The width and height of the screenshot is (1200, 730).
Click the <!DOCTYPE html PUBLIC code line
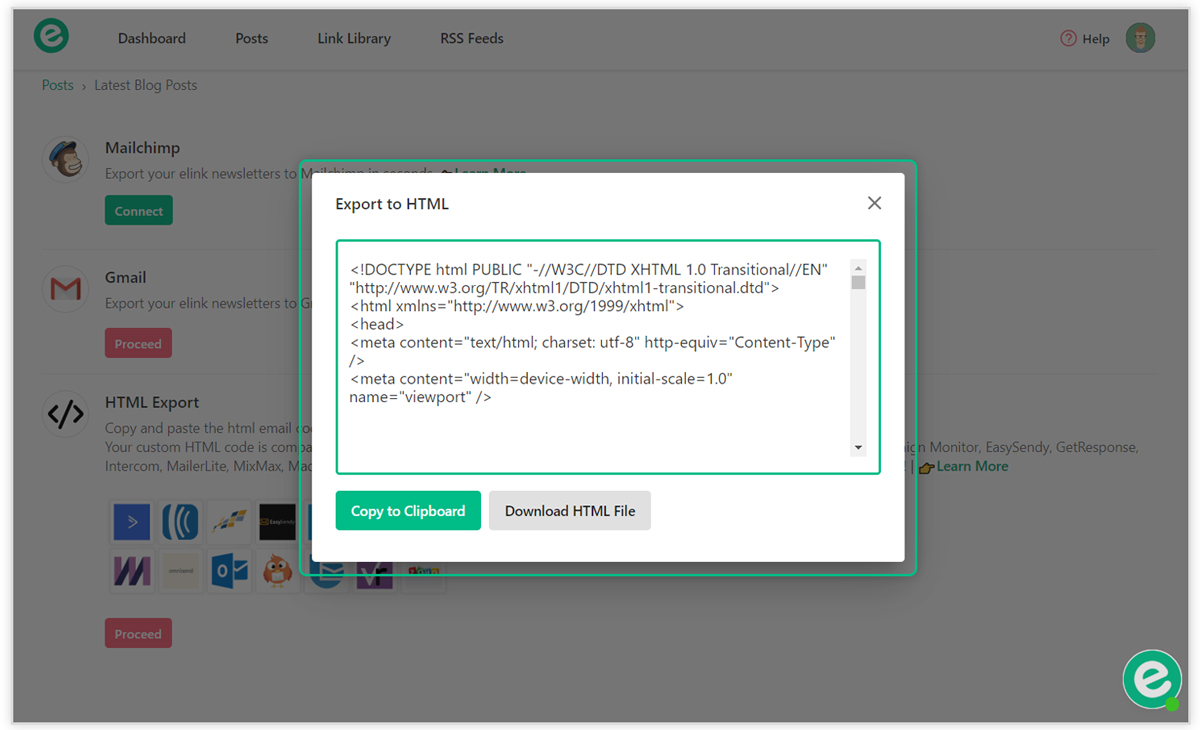pos(589,269)
